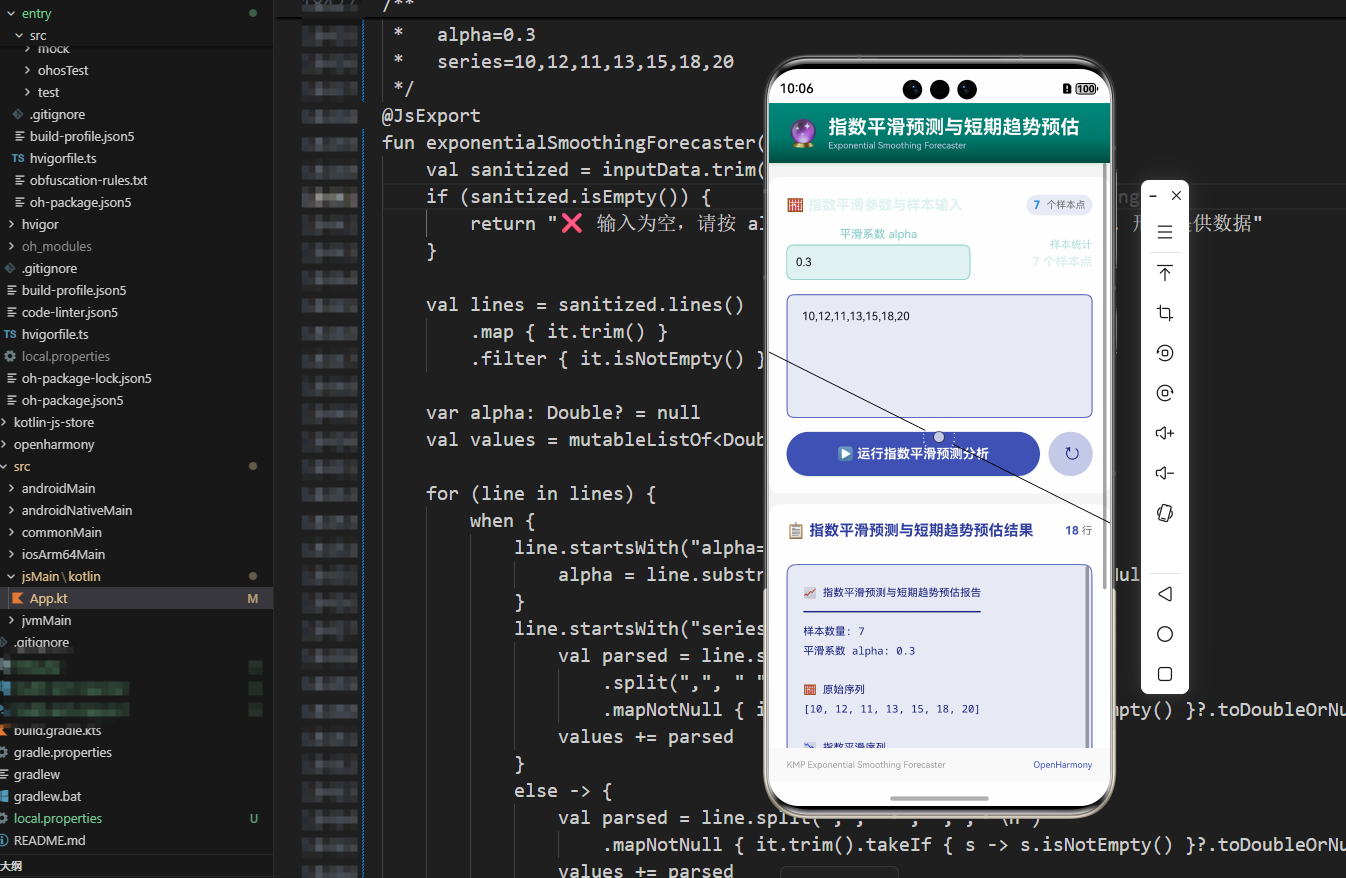Open oh-package-lock.json5 file

click(87, 378)
